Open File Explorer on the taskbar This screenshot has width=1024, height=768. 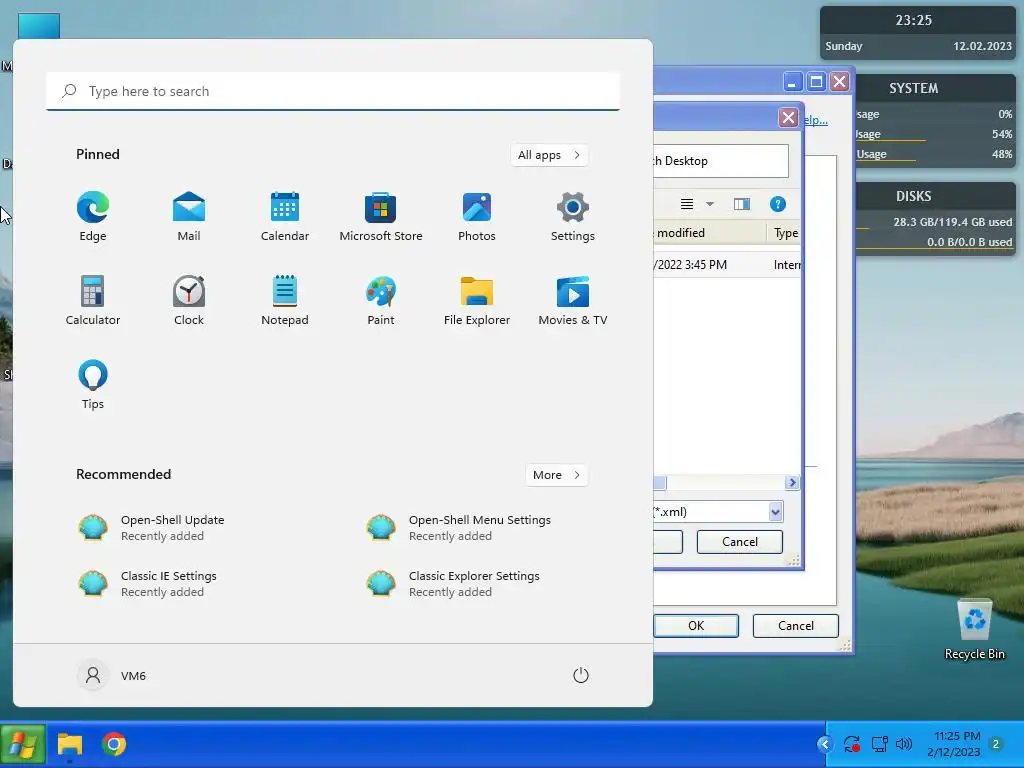[70, 744]
